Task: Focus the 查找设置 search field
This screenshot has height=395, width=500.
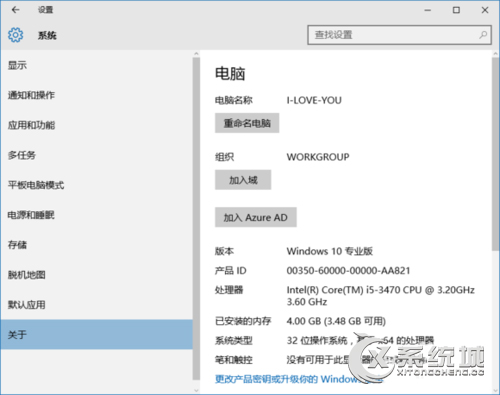Action: click(399, 35)
